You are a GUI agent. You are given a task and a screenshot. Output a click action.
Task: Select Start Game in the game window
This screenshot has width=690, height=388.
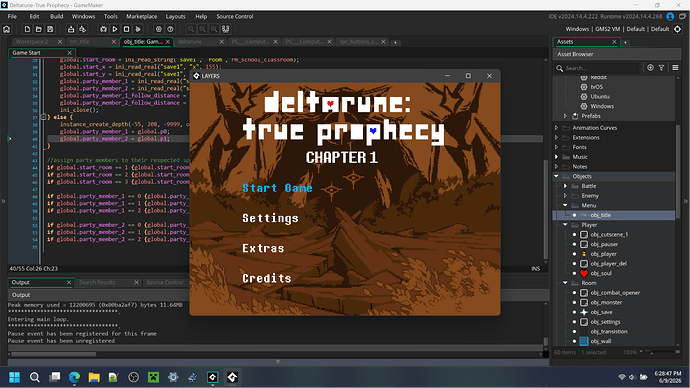click(277, 188)
